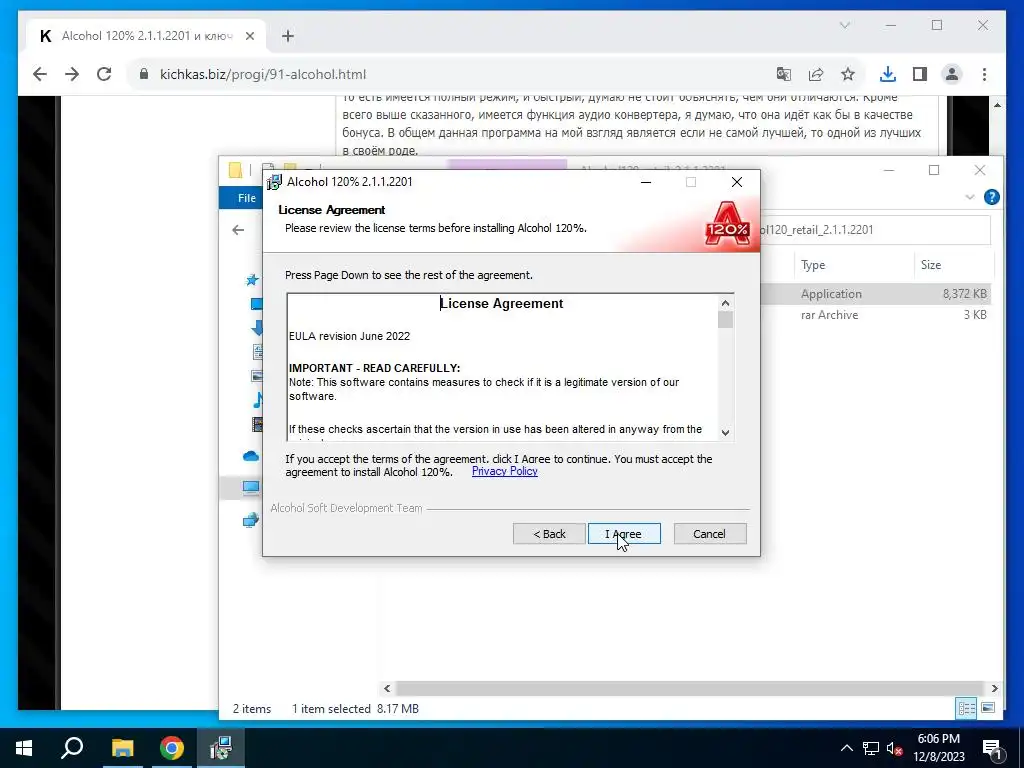Select Network icon in Explorer sidebar
The image size is (1024, 768).
point(251,520)
